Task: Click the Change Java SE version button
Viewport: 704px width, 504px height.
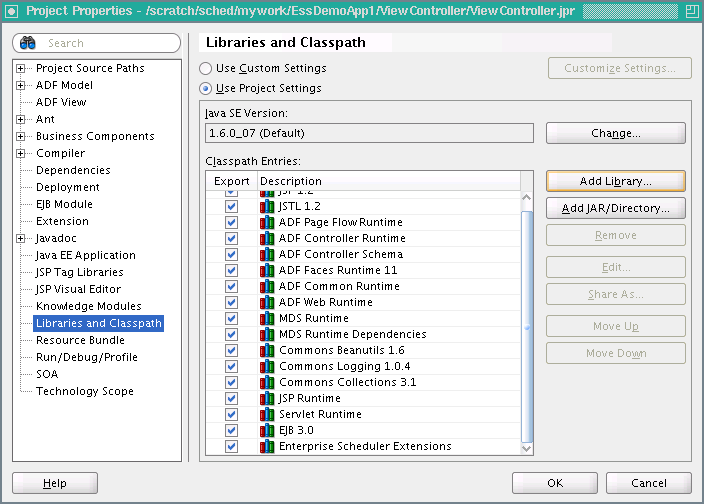Action: (x=616, y=133)
